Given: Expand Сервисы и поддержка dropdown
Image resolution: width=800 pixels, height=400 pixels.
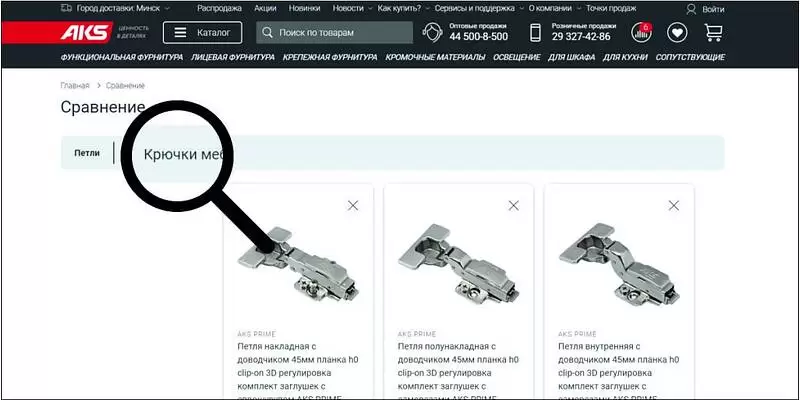Looking at the screenshot, I should click(476, 8).
